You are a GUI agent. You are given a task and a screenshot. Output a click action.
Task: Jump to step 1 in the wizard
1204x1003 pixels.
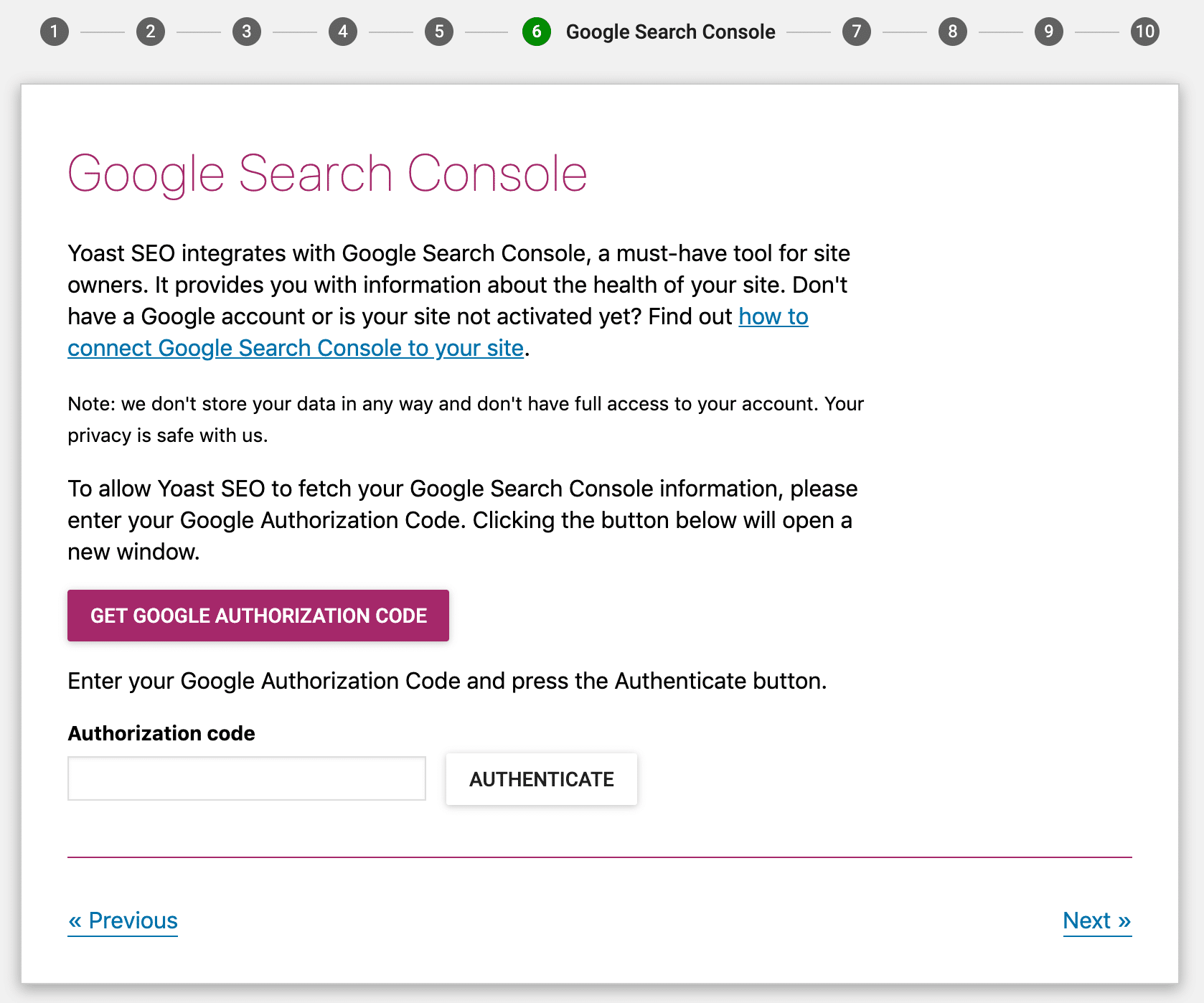pyautogui.click(x=55, y=32)
